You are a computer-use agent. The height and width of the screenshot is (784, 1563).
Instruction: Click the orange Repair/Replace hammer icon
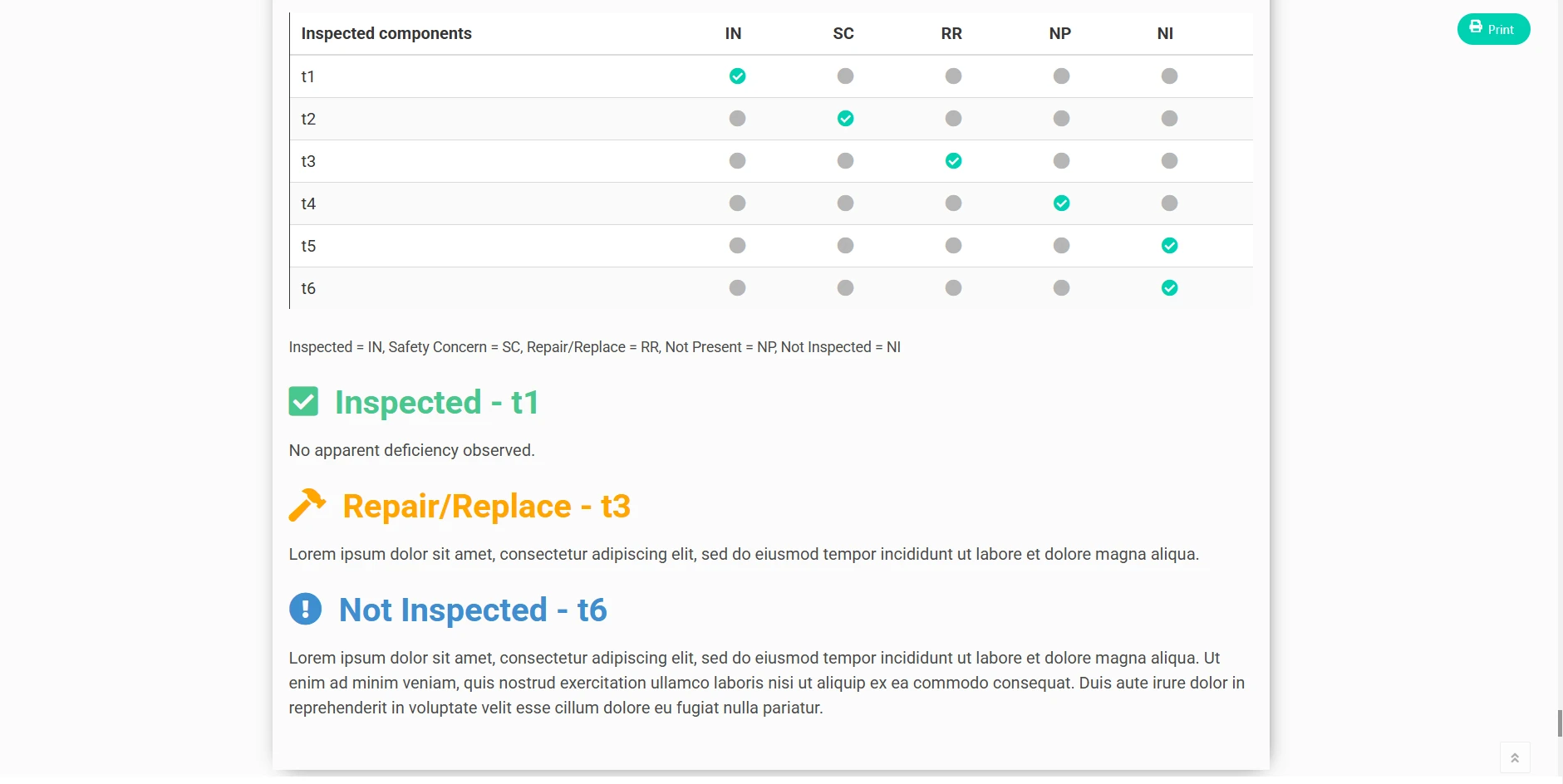click(307, 505)
